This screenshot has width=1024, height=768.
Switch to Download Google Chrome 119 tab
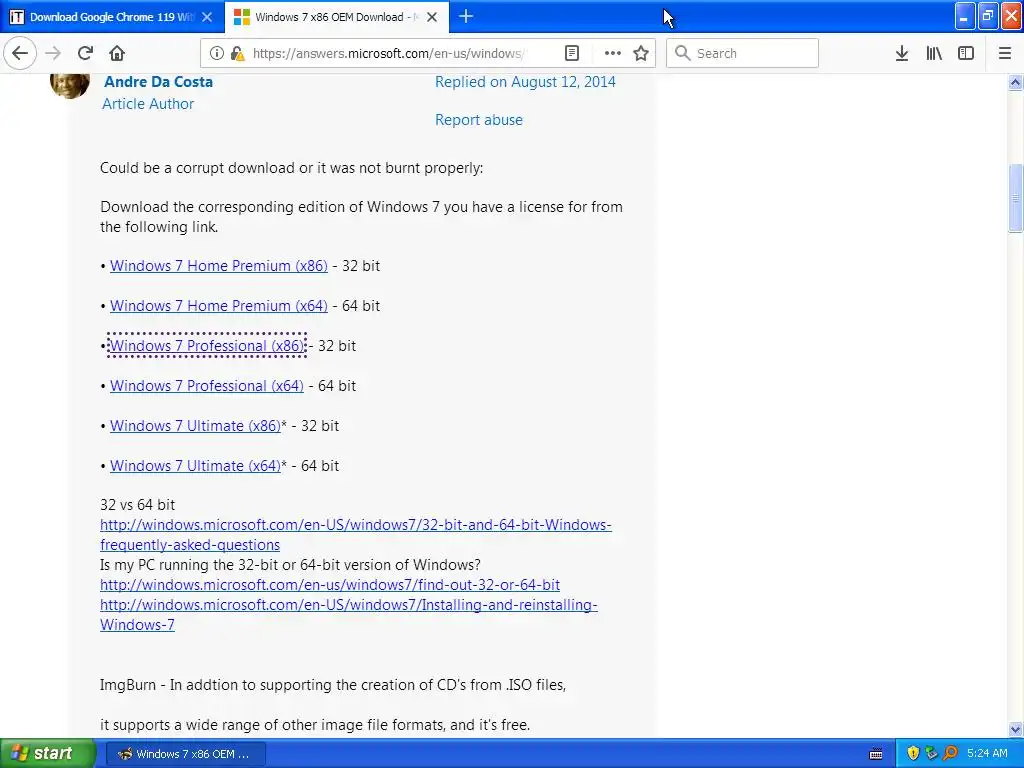112,17
